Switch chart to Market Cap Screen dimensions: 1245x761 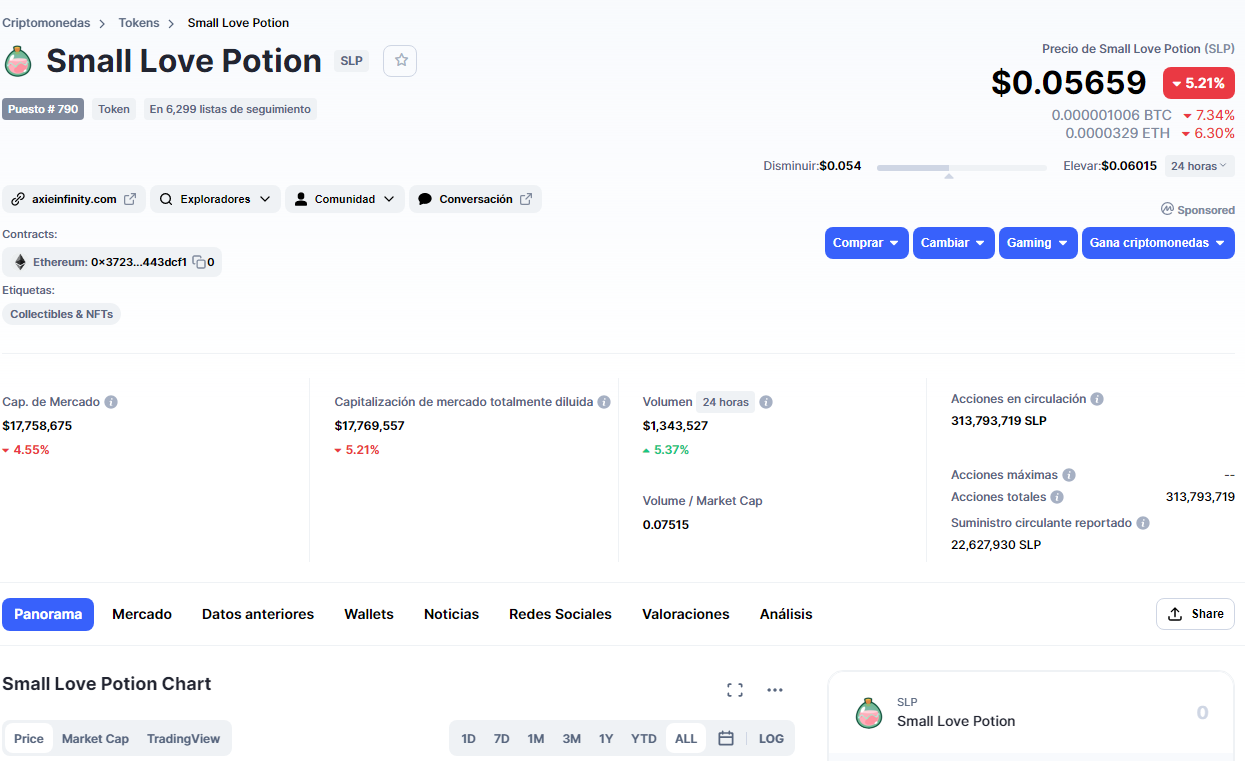95,739
